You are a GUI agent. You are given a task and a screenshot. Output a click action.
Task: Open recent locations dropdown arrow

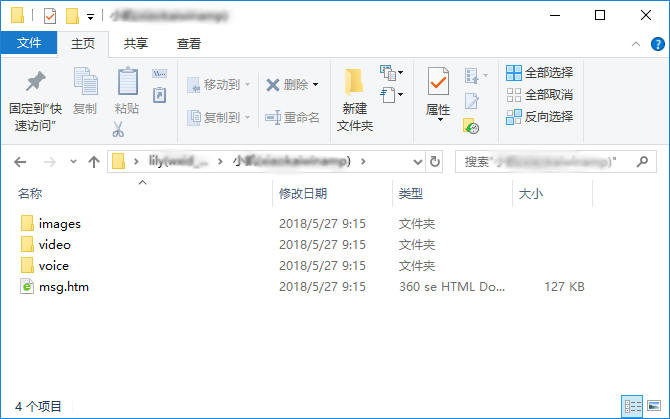click(73, 161)
